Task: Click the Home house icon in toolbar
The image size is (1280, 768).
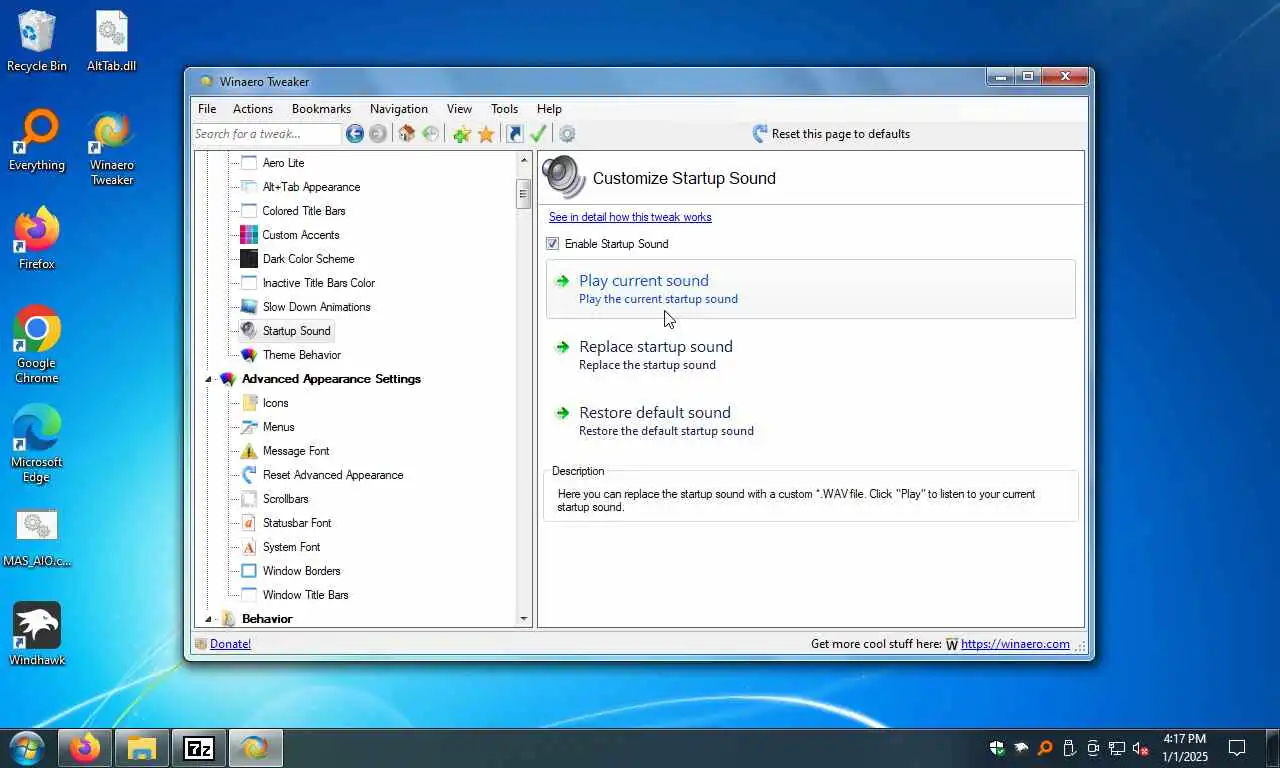Action: pos(406,134)
